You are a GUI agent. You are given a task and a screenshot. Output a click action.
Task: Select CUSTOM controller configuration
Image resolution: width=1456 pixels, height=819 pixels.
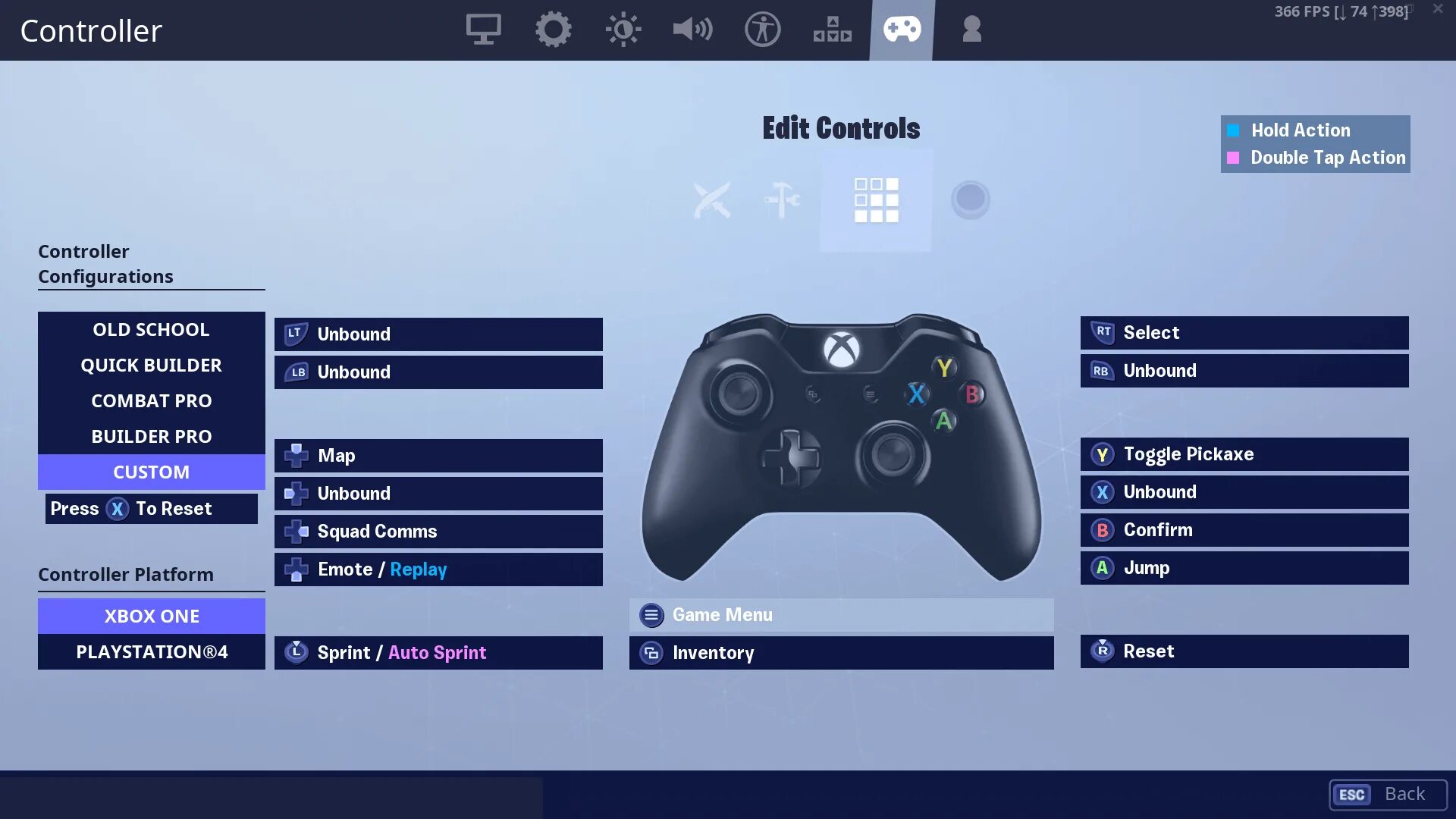click(151, 471)
